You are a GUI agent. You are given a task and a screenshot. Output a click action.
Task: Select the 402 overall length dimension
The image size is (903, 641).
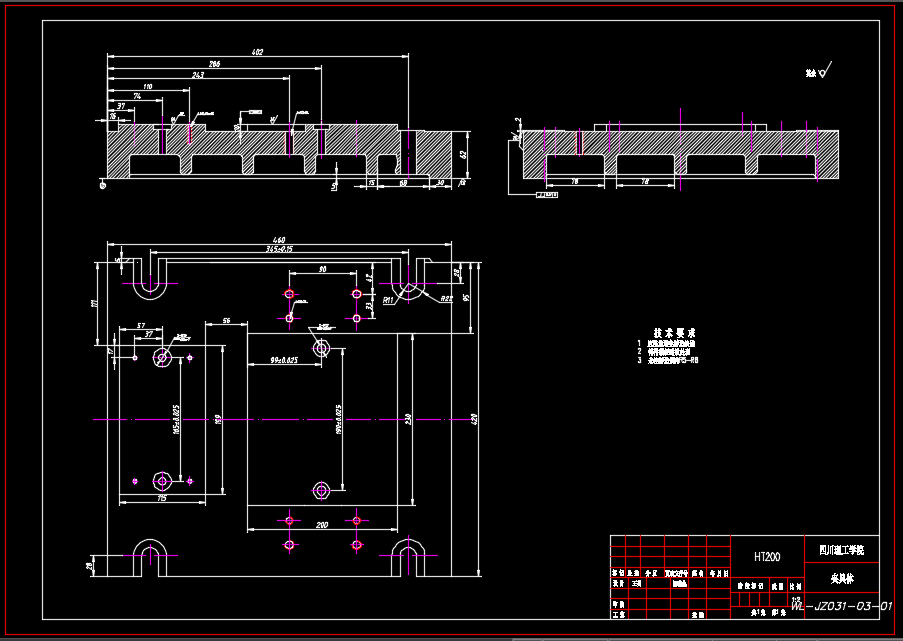click(257, 52)
